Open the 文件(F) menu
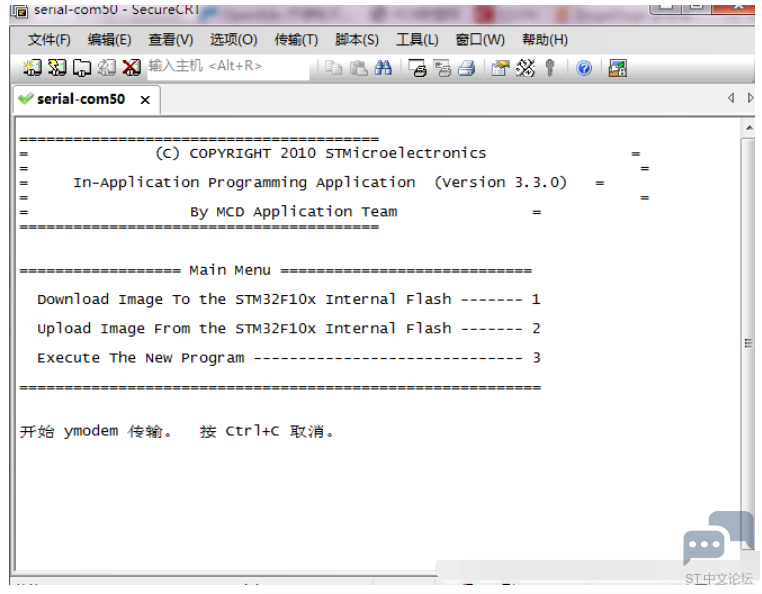This screenshot has width=762, height=594. click(49, 39)
